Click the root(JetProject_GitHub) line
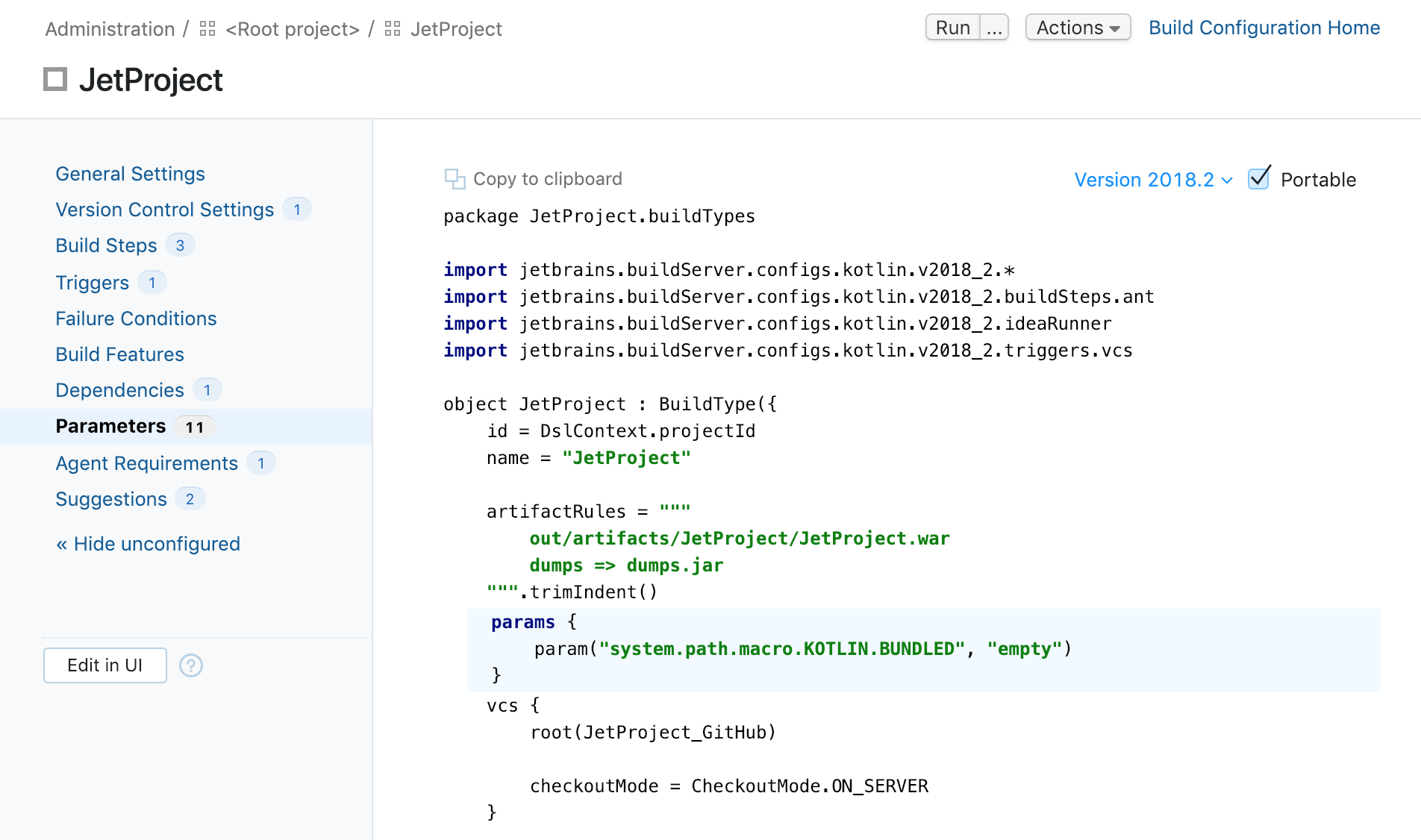Screen dimensions: 1421x840 coord(653,733)
